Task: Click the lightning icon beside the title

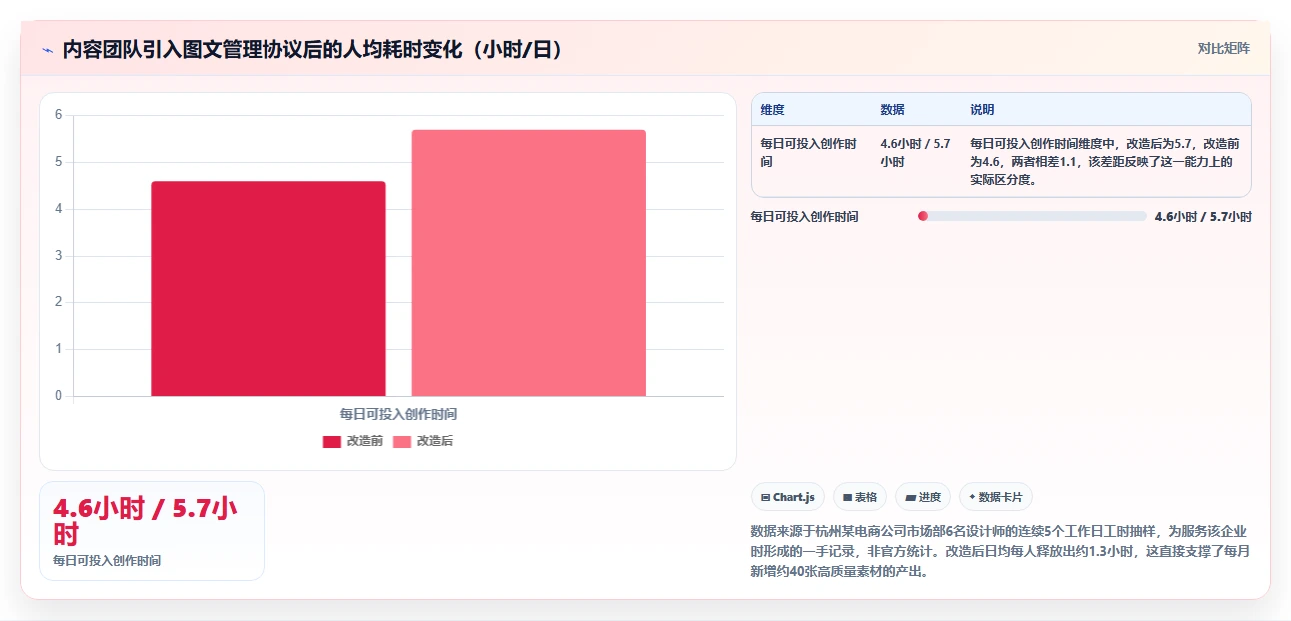Action: pos(48,50)
